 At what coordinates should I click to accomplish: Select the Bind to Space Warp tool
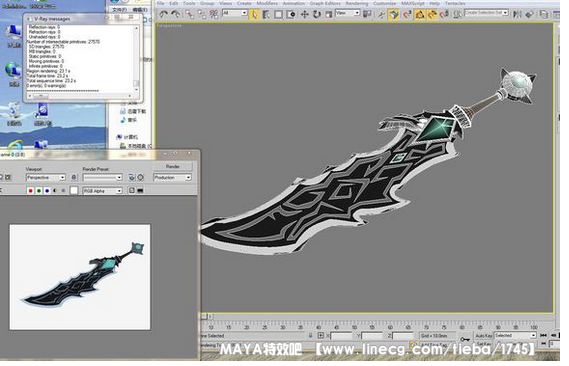point(214,14)
